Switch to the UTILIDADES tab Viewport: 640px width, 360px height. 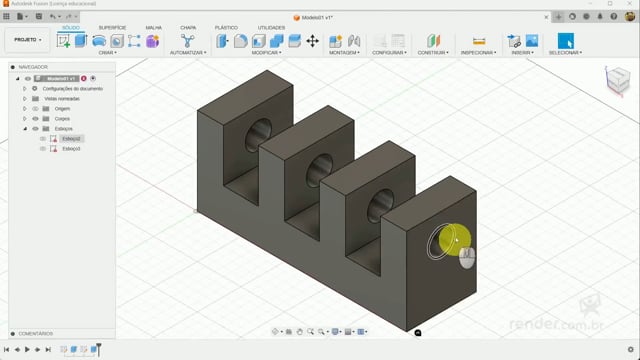(271, 27)
